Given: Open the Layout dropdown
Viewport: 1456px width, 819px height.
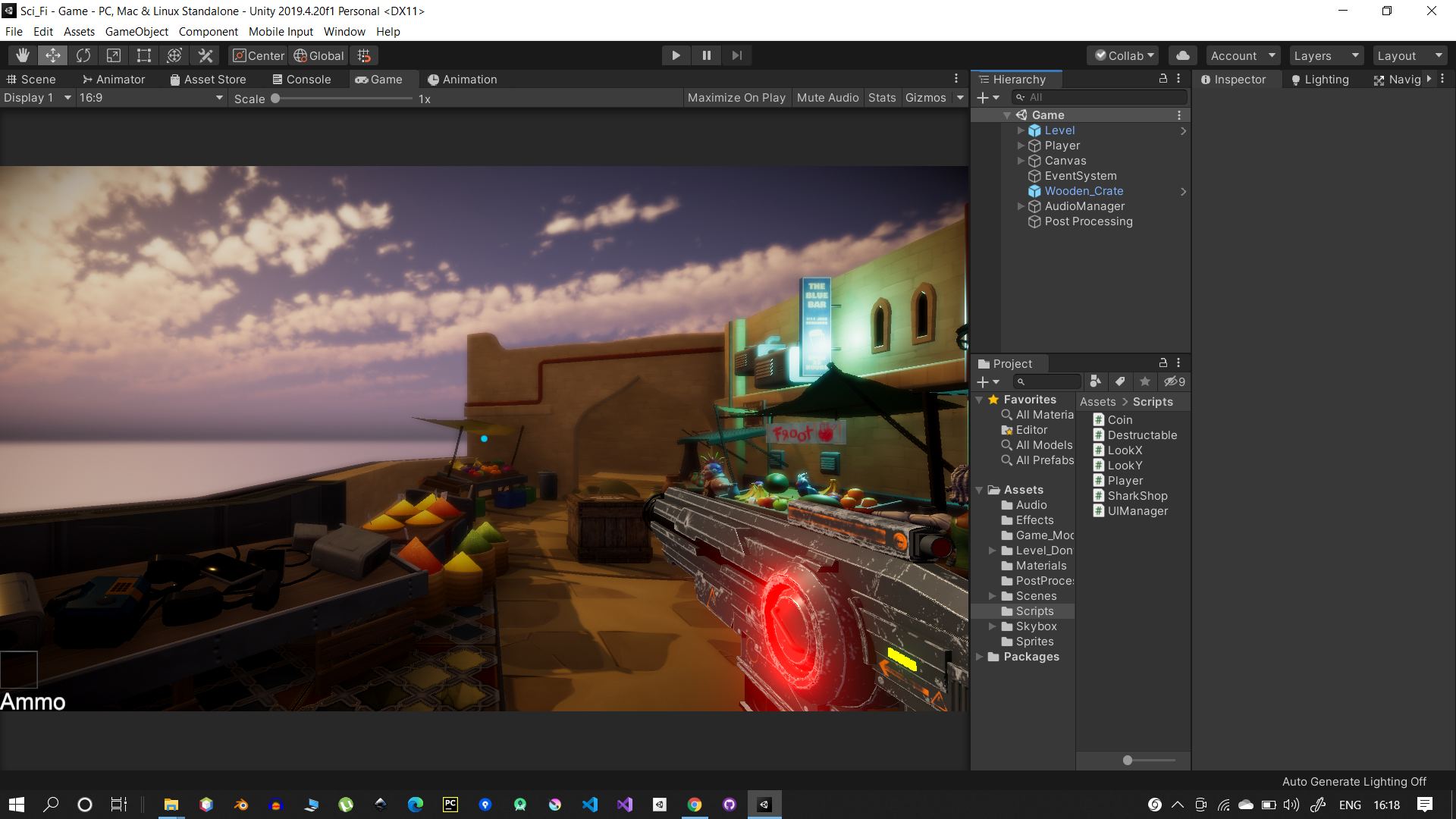Looking at the screenshot, I should [x=1410, y=55].
